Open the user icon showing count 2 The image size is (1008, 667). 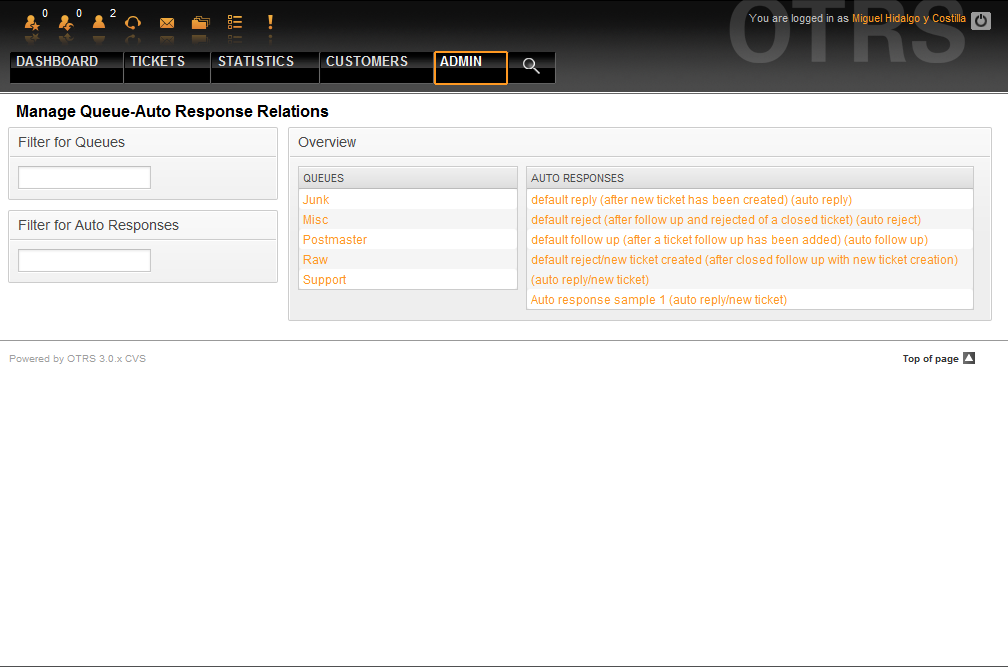[x=99, y=22]
